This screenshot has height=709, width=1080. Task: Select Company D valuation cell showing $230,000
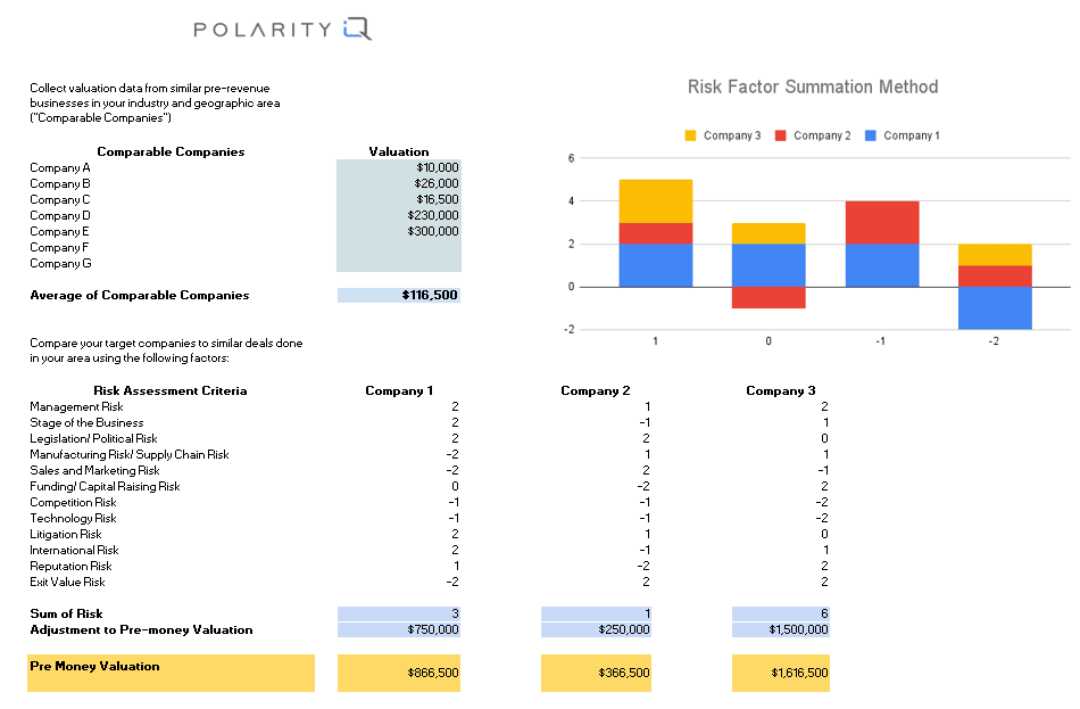point(399,215)
